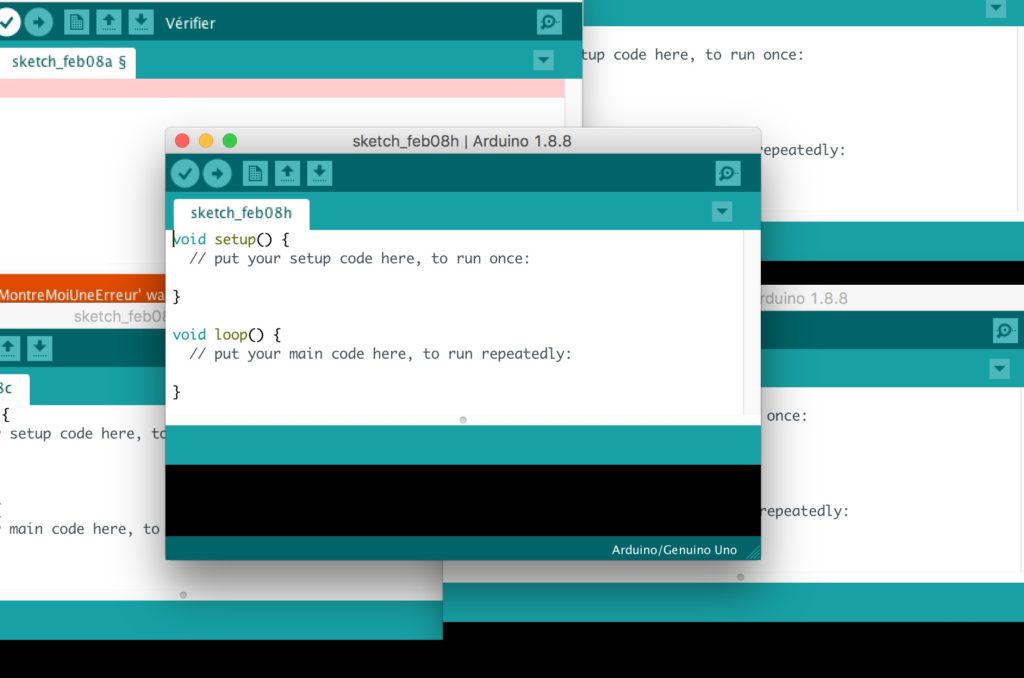Select the sketch_feb08h tab

240,213
